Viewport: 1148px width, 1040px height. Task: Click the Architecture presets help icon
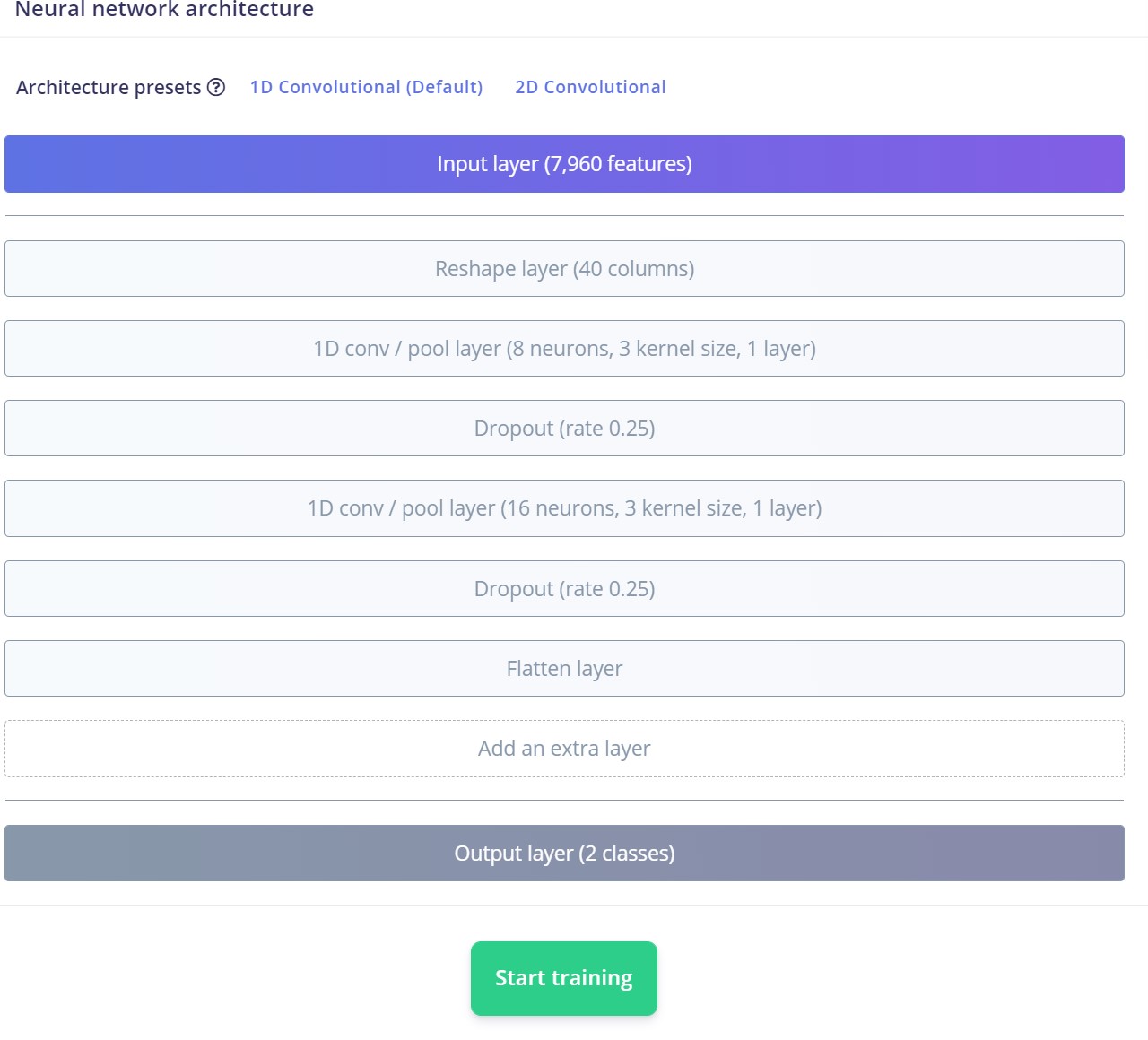tap(216, 87)
